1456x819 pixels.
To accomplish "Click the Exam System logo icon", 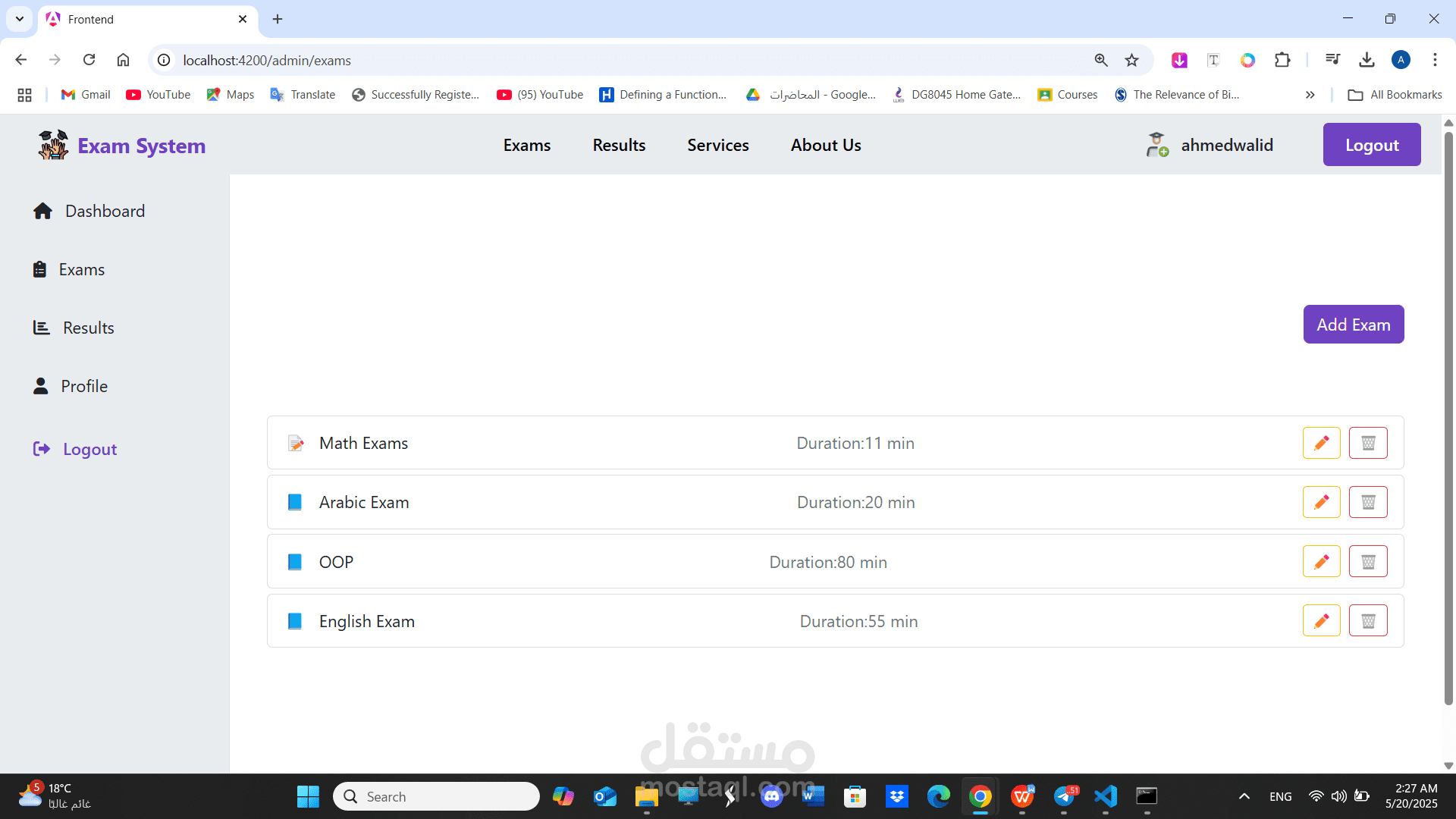I will click(53, 145).
